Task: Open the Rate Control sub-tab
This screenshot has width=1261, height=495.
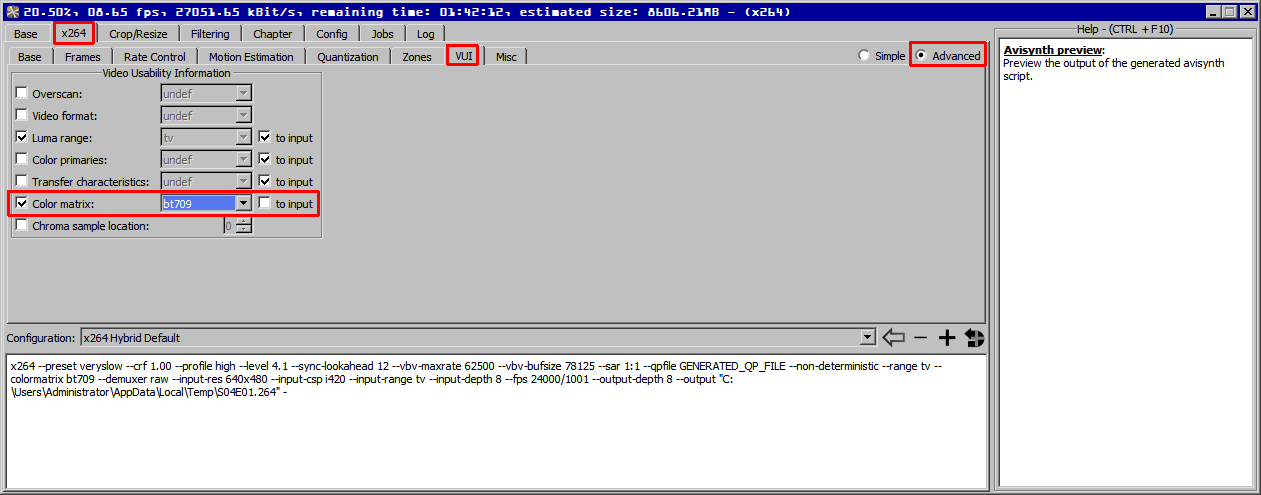Action: 154,56
